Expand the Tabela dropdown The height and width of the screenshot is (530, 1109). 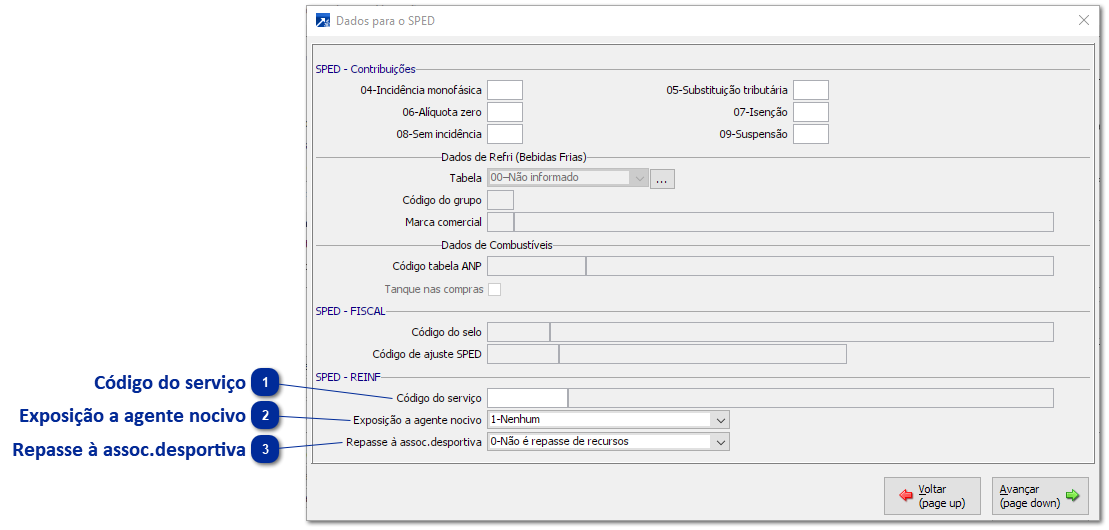pos(639,178)
